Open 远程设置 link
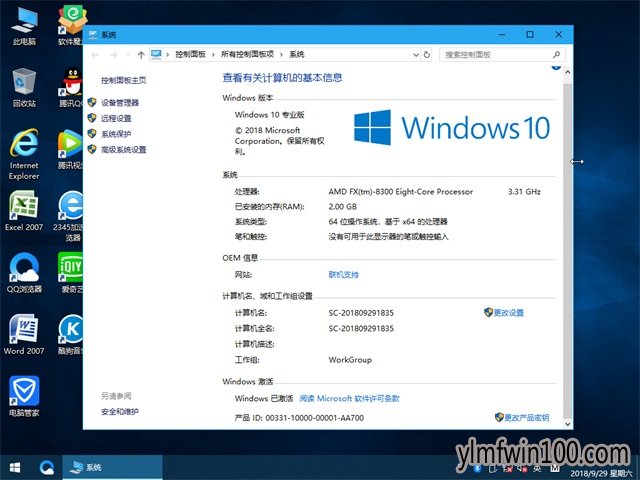This screenshot has height=480, width=640. [x=116, y=118]
